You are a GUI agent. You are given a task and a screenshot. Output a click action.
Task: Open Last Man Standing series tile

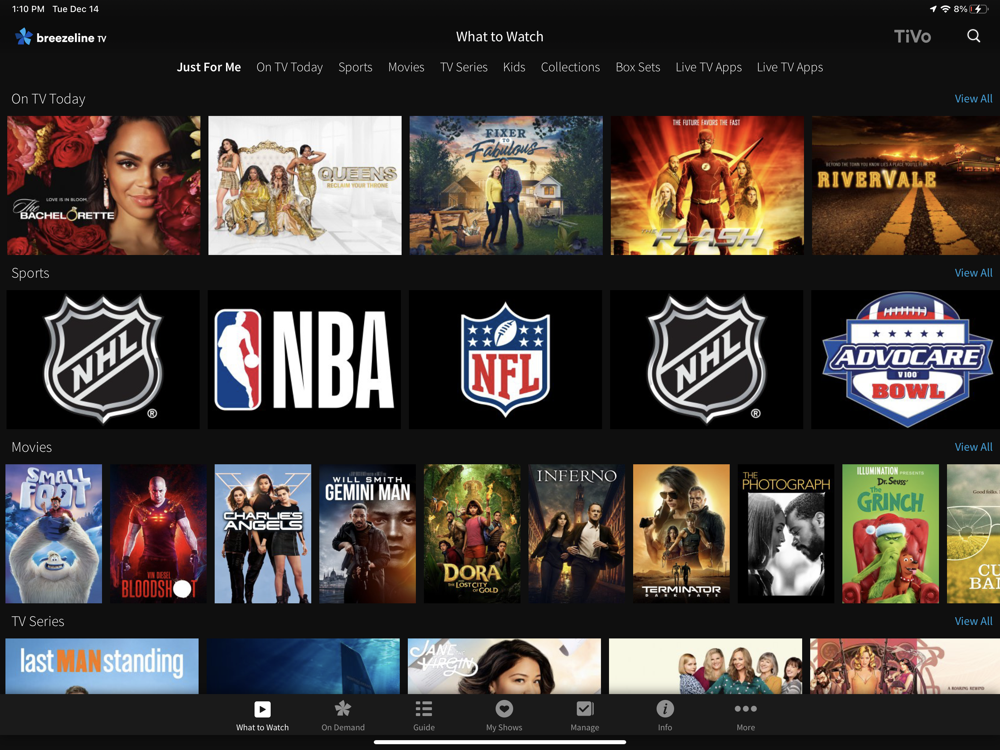click(x=102, y=666)
